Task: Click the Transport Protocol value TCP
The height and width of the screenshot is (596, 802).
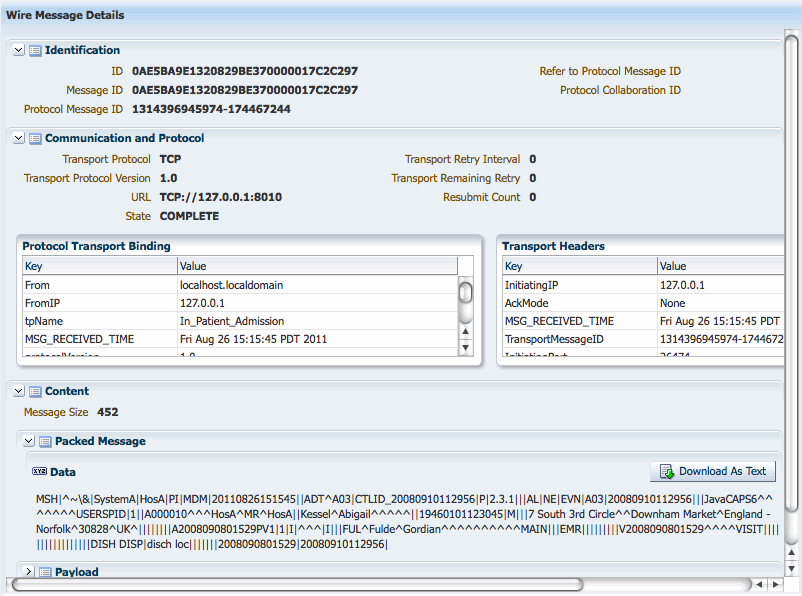Action: pyautogui.click(x=170, y=159)
